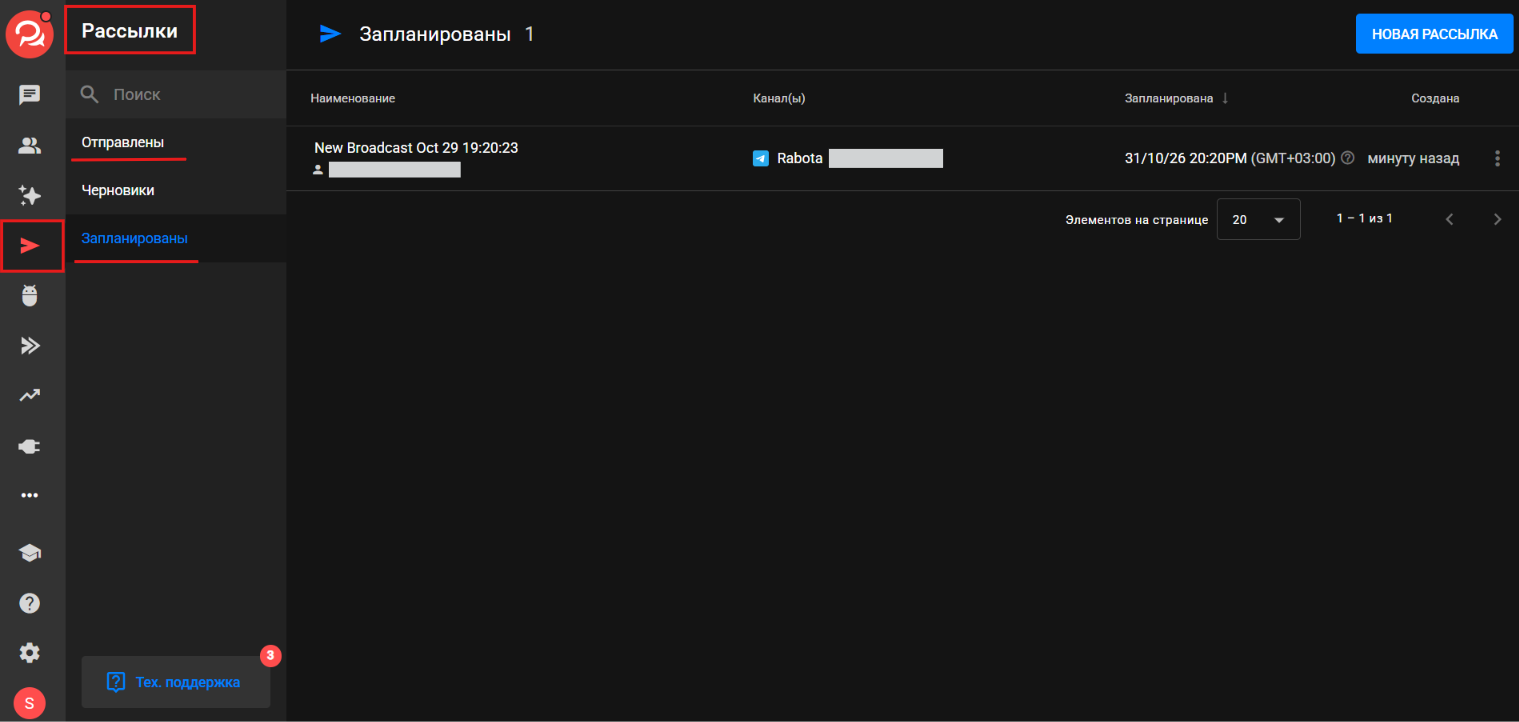
Task: Open the workflows double-arrow icon
Action: [x=30, y=346]
